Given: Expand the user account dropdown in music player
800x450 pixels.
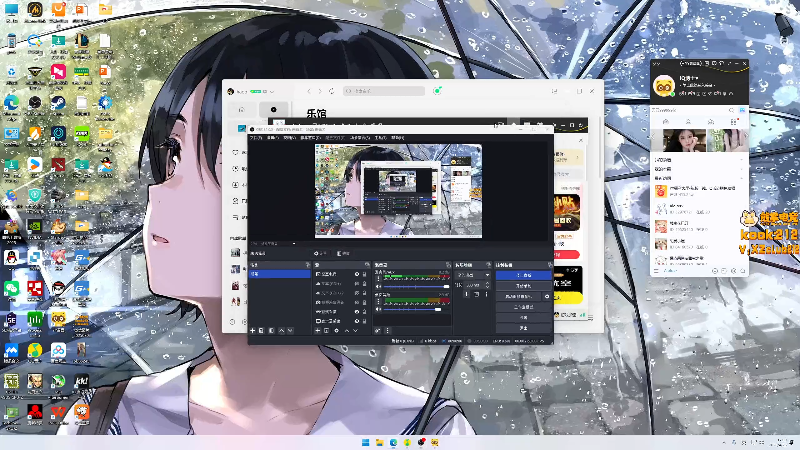Looking at the screenshot, I should click(272, 91).
